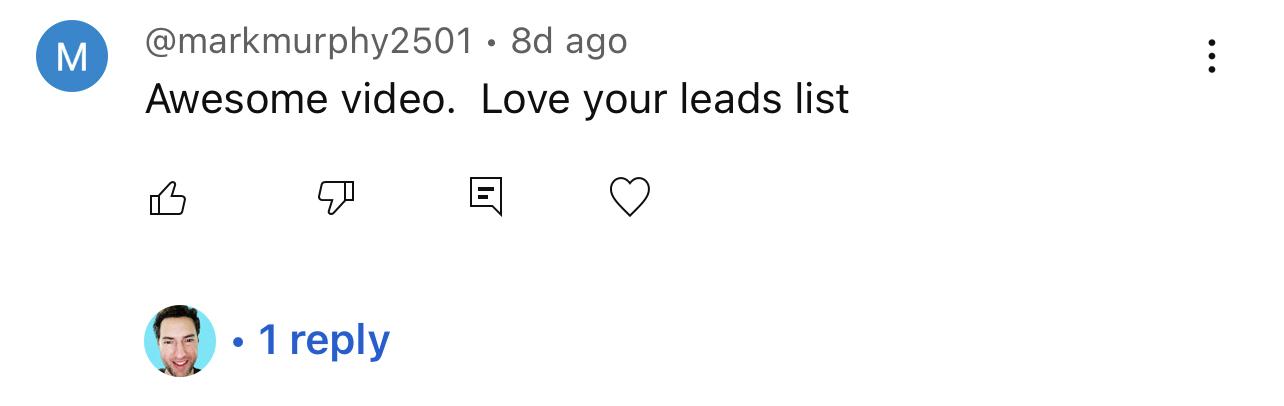Show the hidden reply under the comment
Screen dimensions: 1284x406
(323, 341)
